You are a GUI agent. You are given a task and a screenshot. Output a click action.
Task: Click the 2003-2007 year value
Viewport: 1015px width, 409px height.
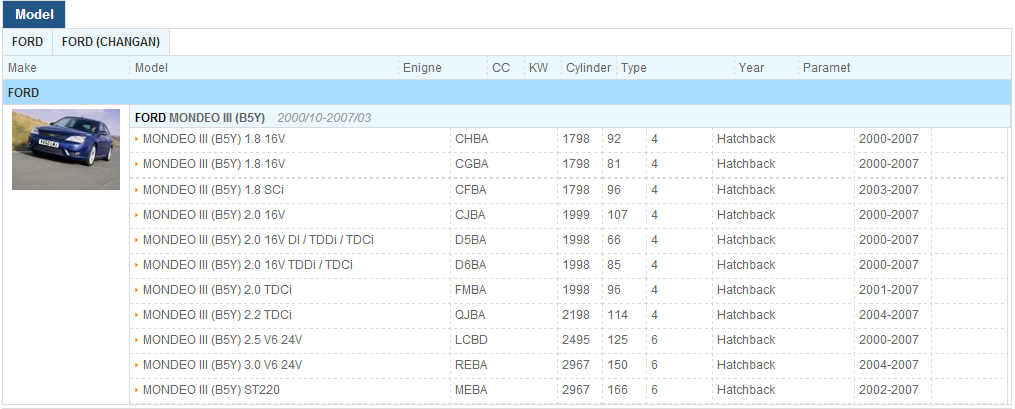tap(889, 190)
